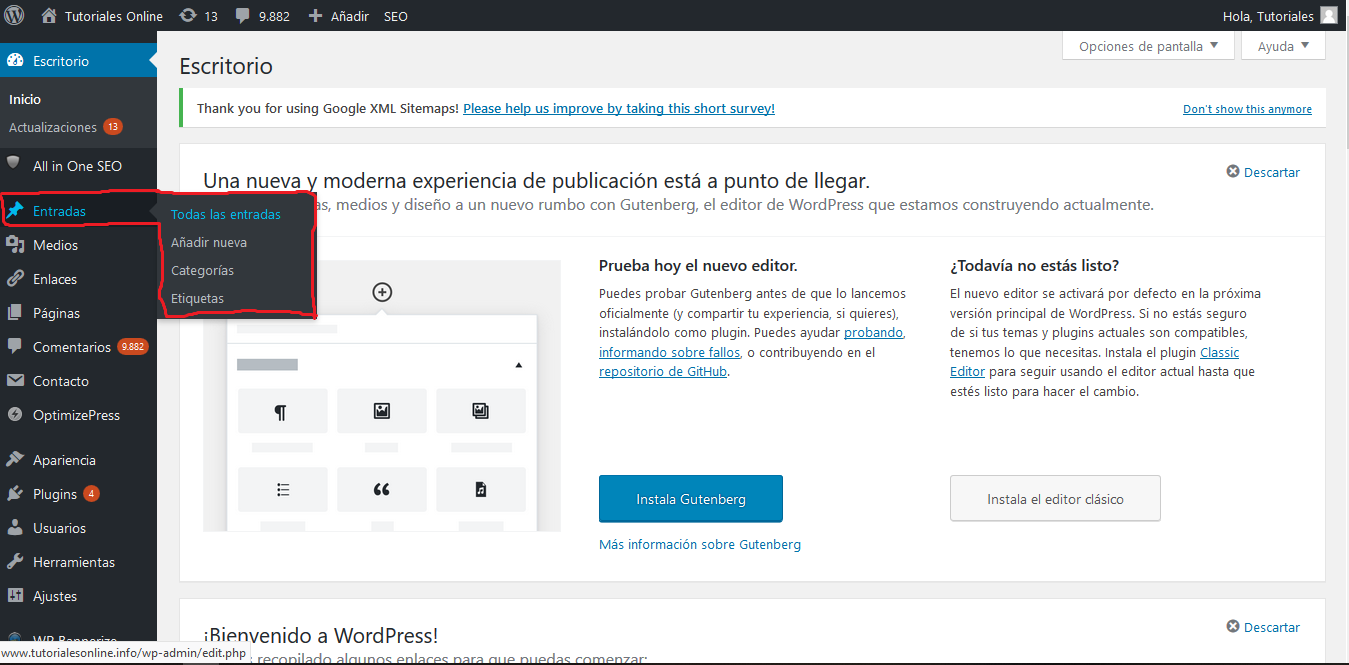Open the comments bubble icon showing 9.882
Image resolution: width=1349 pixels, height=665 pixels.
coord(243,17)
